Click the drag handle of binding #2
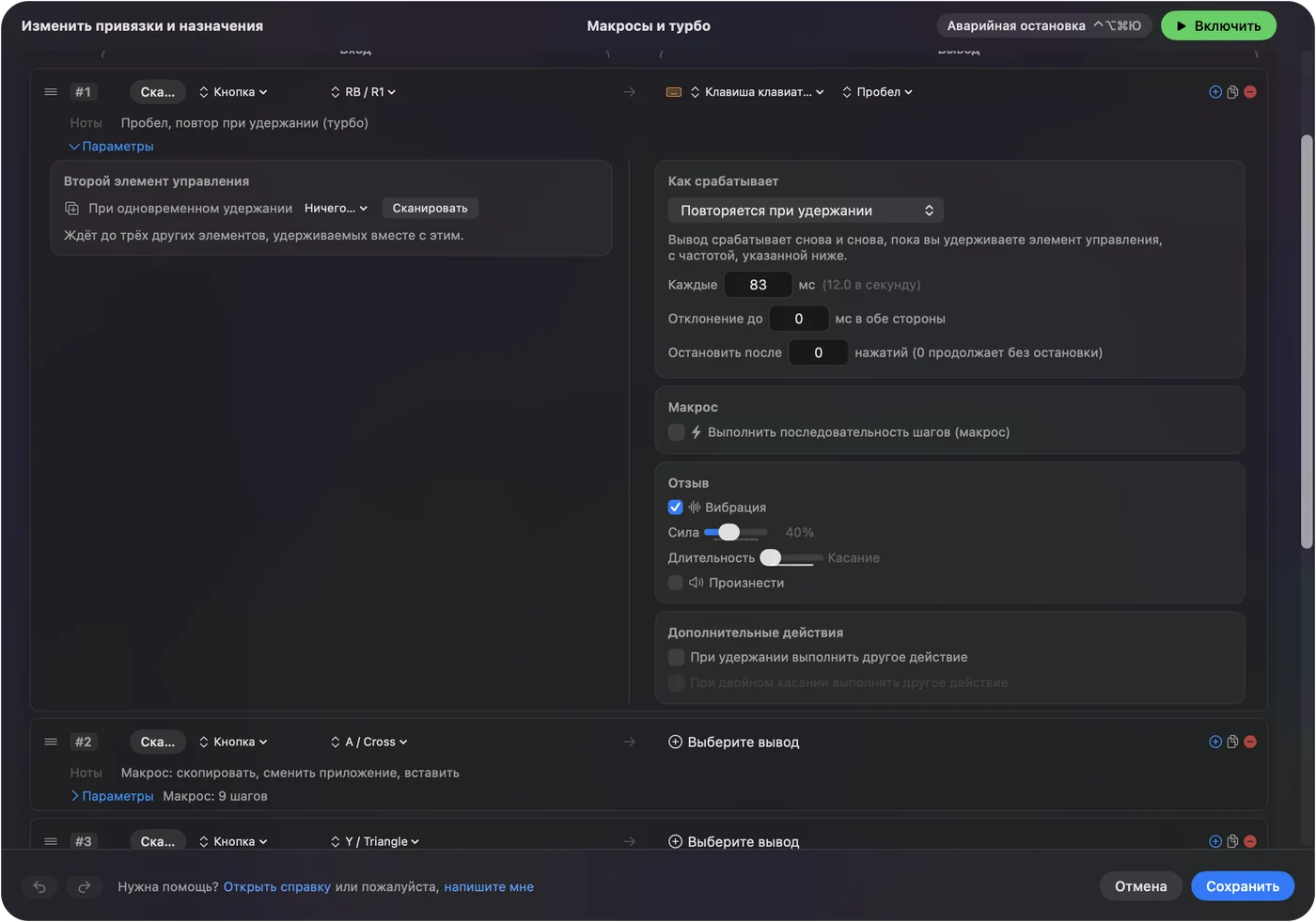This screenshot has width=1316, height=922. coord(51,742)
